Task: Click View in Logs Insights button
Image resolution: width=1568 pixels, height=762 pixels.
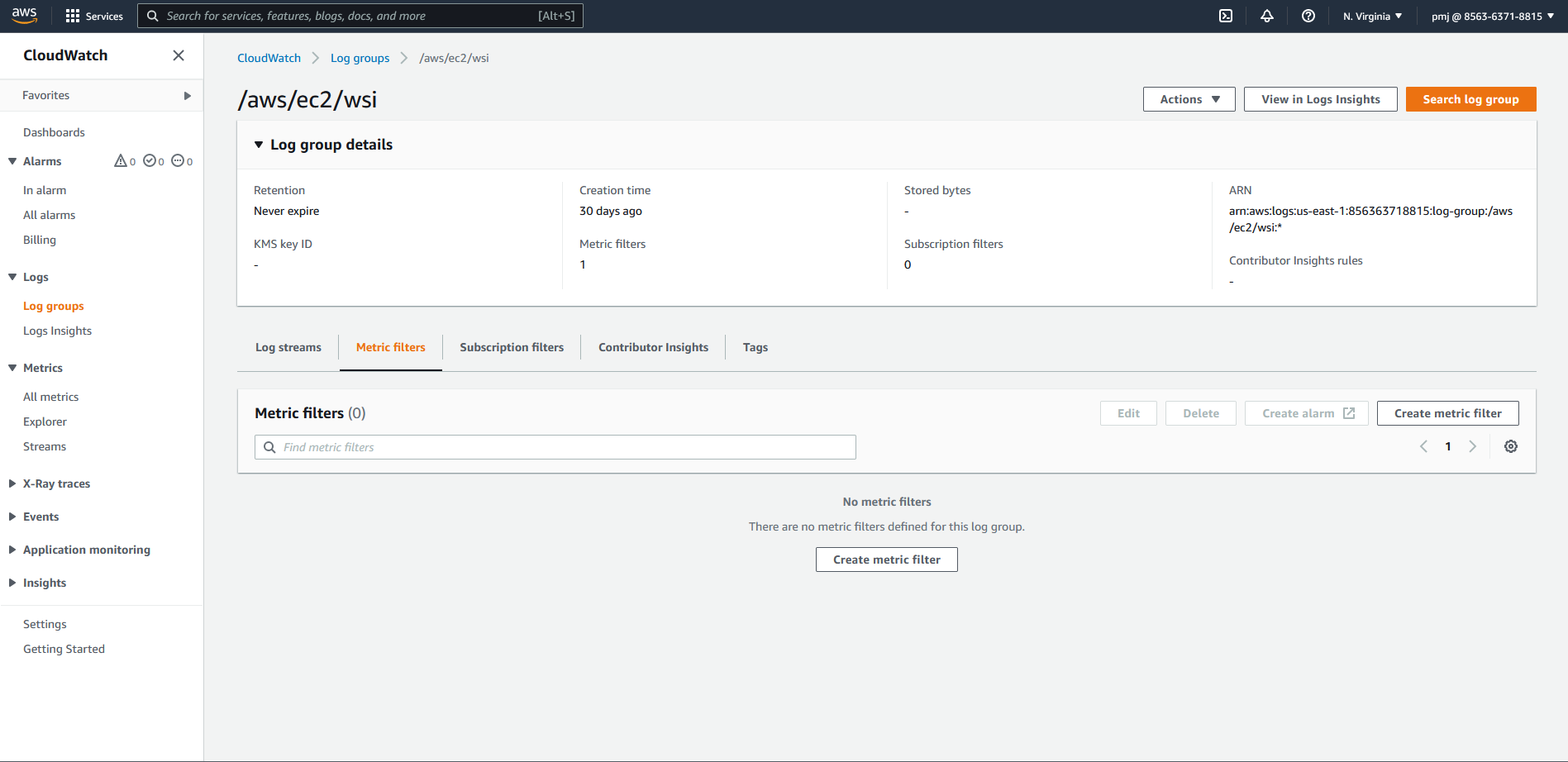Action: click(1321, 99)
